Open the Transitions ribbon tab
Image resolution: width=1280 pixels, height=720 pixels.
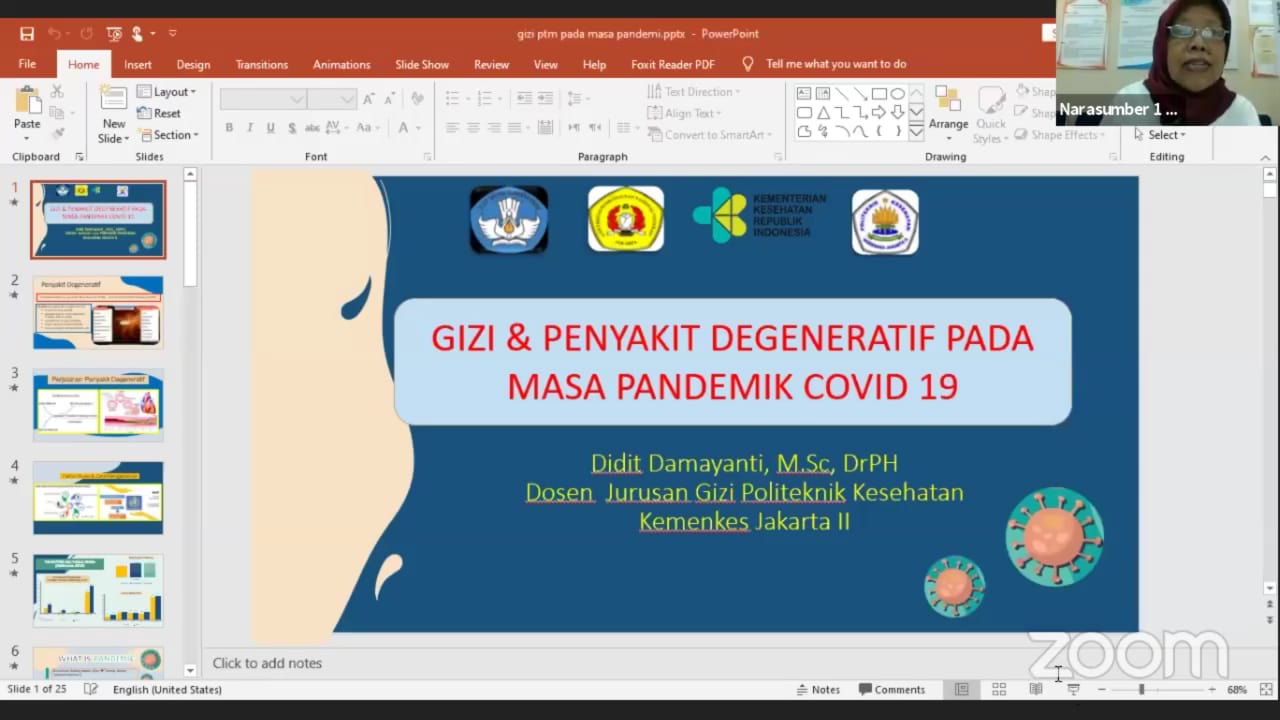click(261, 64)
